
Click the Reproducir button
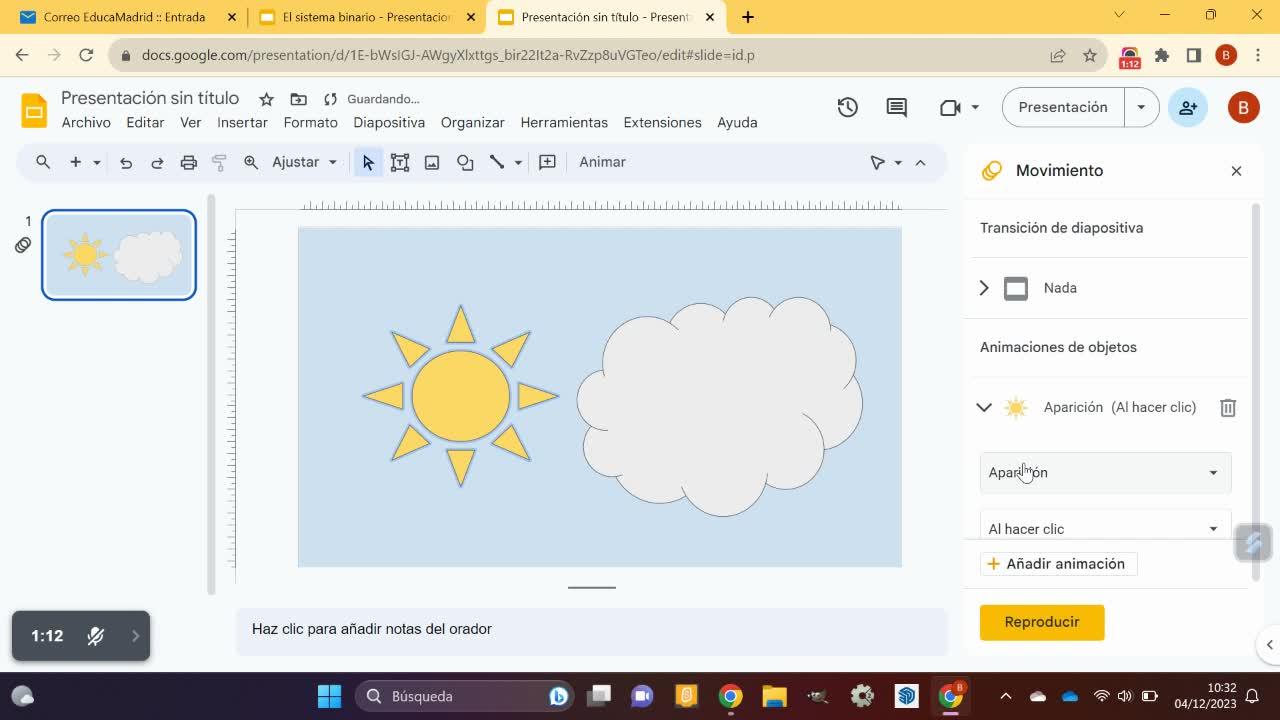1041,622
